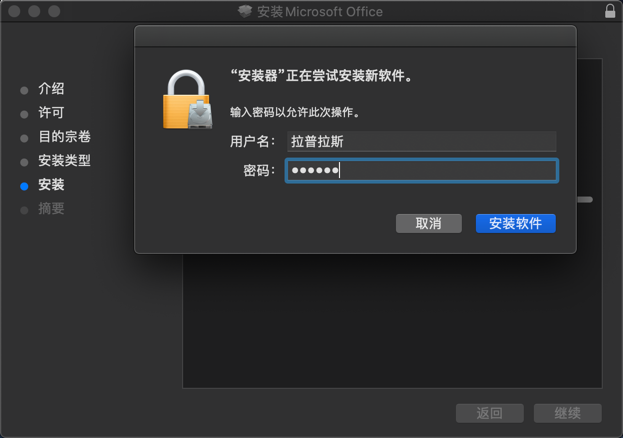The image size is (623, 438).
Task: Click the padlock icon in the password dialog
Action: coord(188,99)
